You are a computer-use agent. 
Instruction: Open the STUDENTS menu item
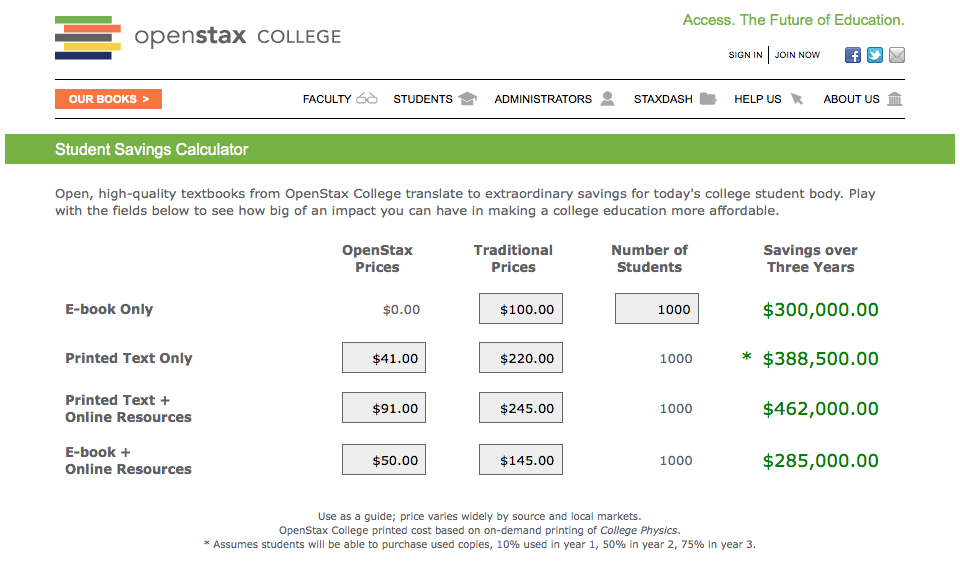(423, 99)
